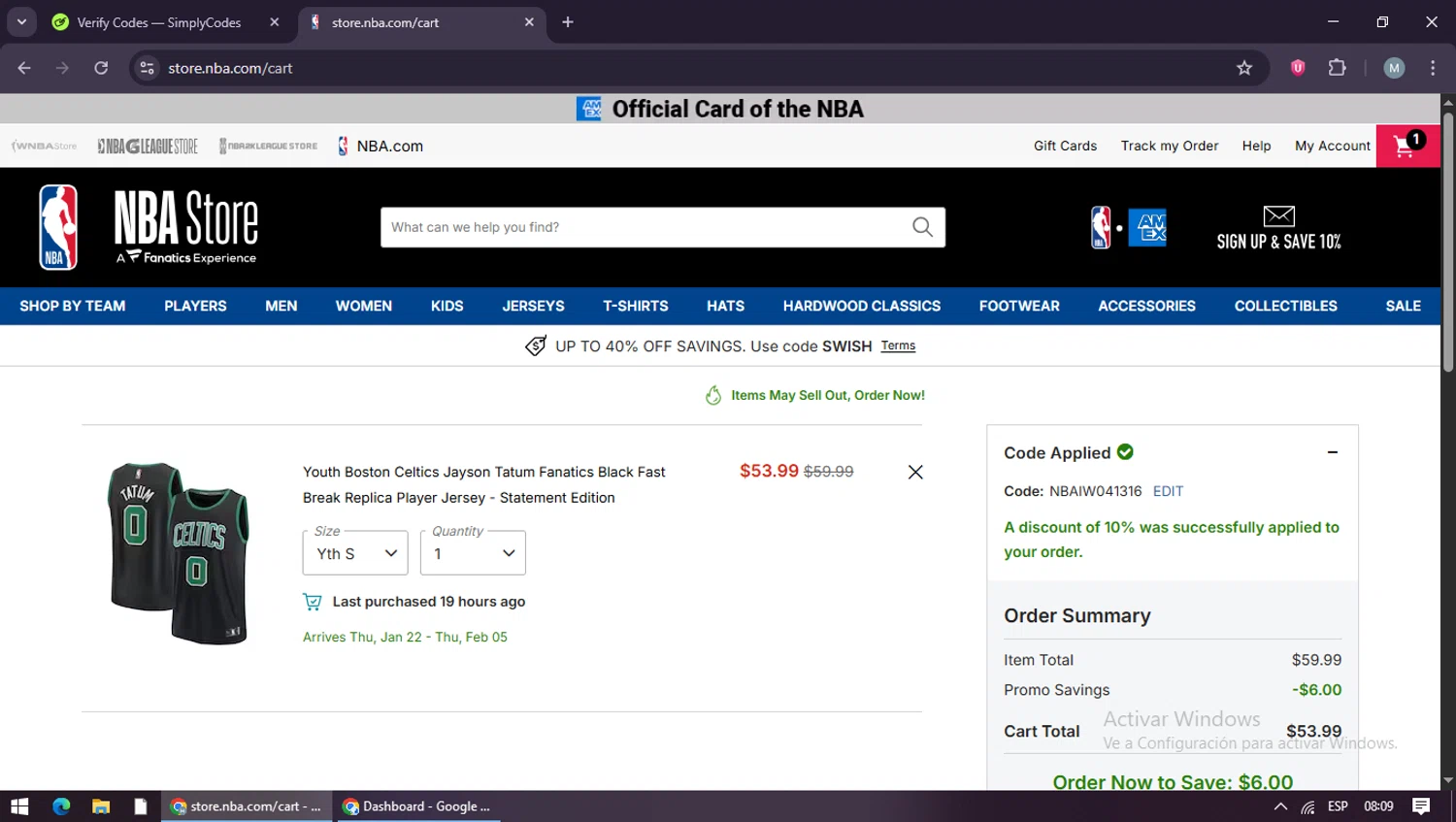Show hidden tray icons chevron
Image resolution: width=1456 pixels, height=822 pixels.
pyautogui.click(x=1280, y=806)
